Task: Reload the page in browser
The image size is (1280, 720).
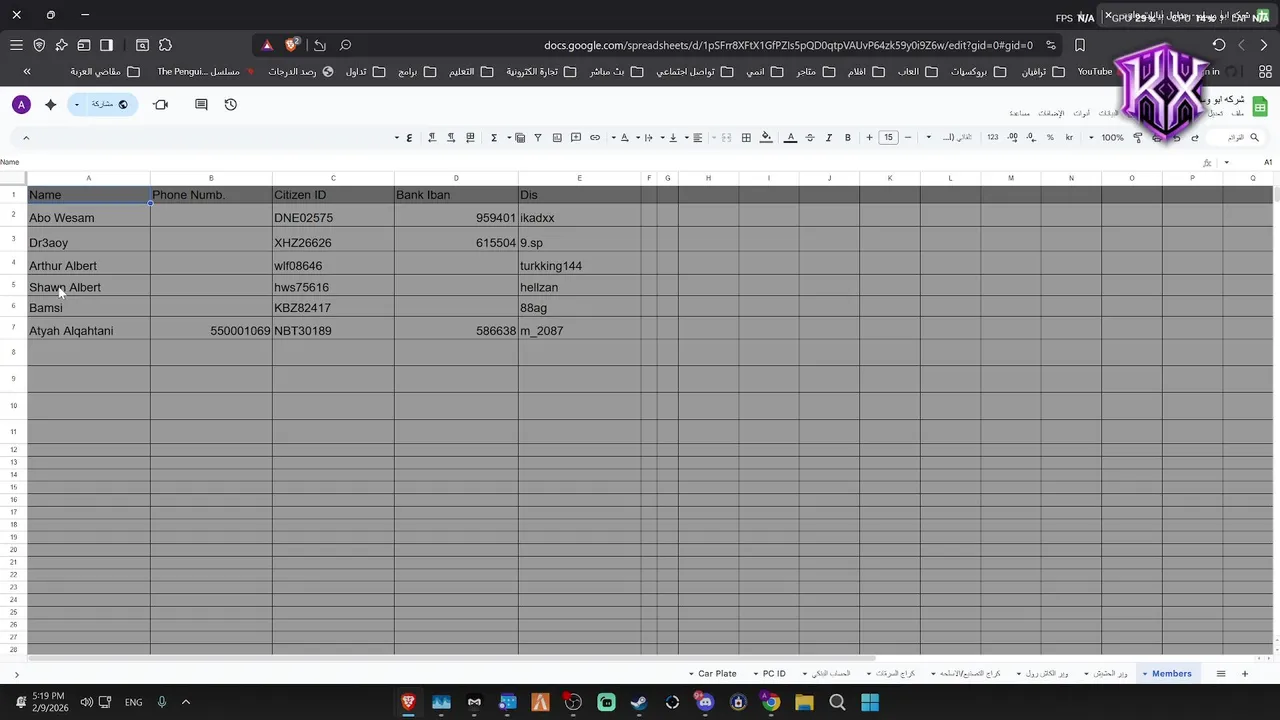Action: 1219,45
